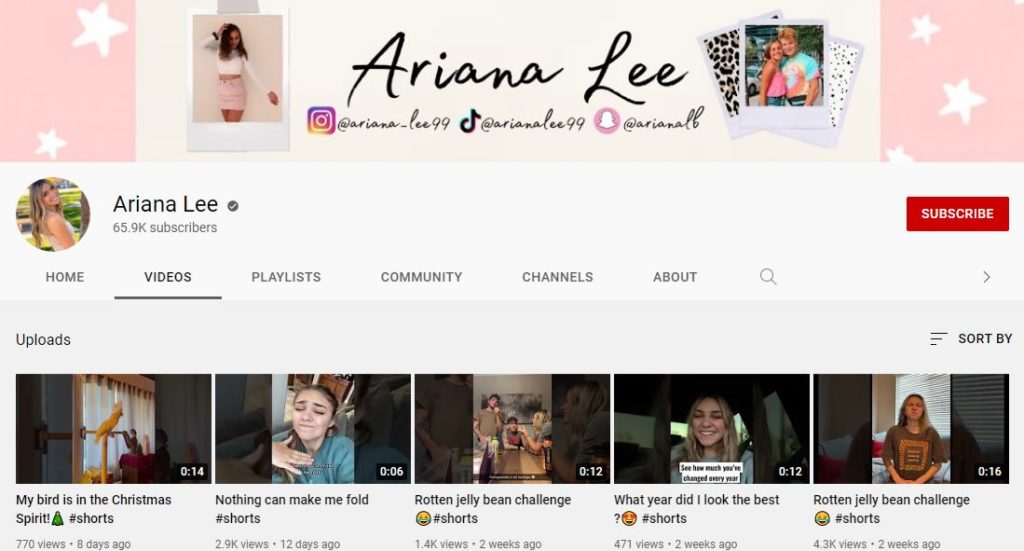Click the Ariana Lee channel name
Viewport: 1024px width, 551px height.
165,204
